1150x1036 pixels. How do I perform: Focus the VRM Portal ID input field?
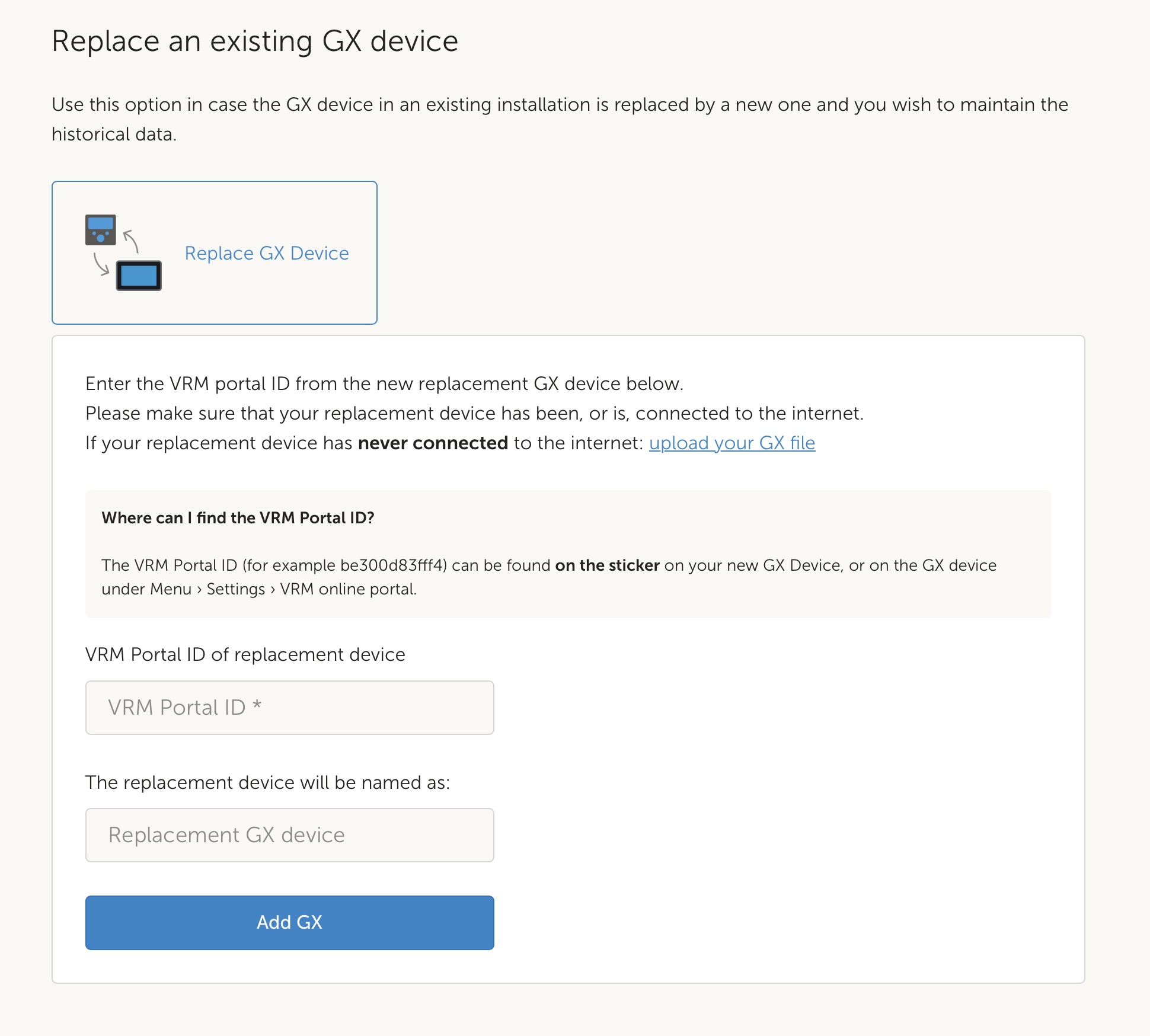coord(289,708)
